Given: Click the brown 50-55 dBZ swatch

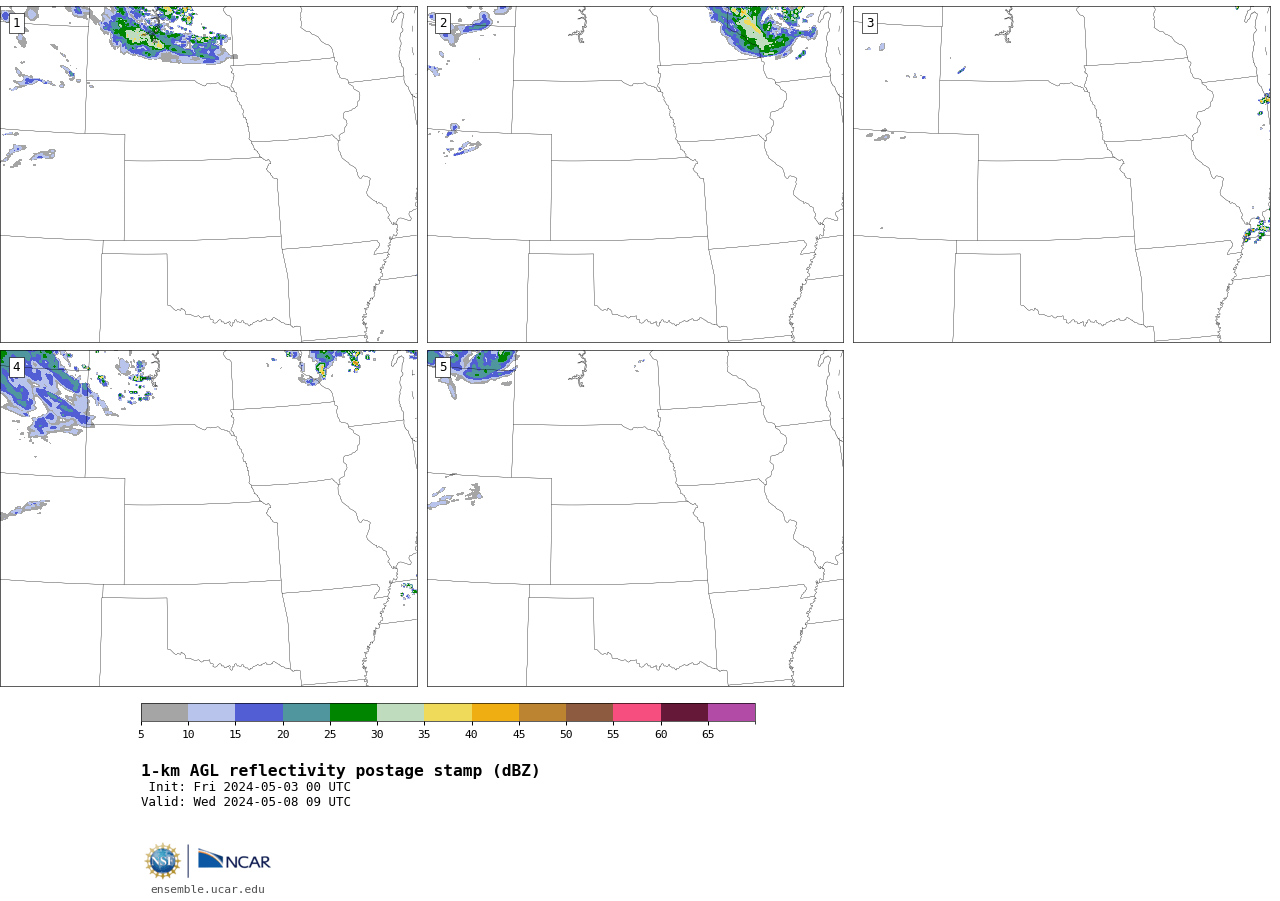Looking at the screenshot, I should coord(590,713).
